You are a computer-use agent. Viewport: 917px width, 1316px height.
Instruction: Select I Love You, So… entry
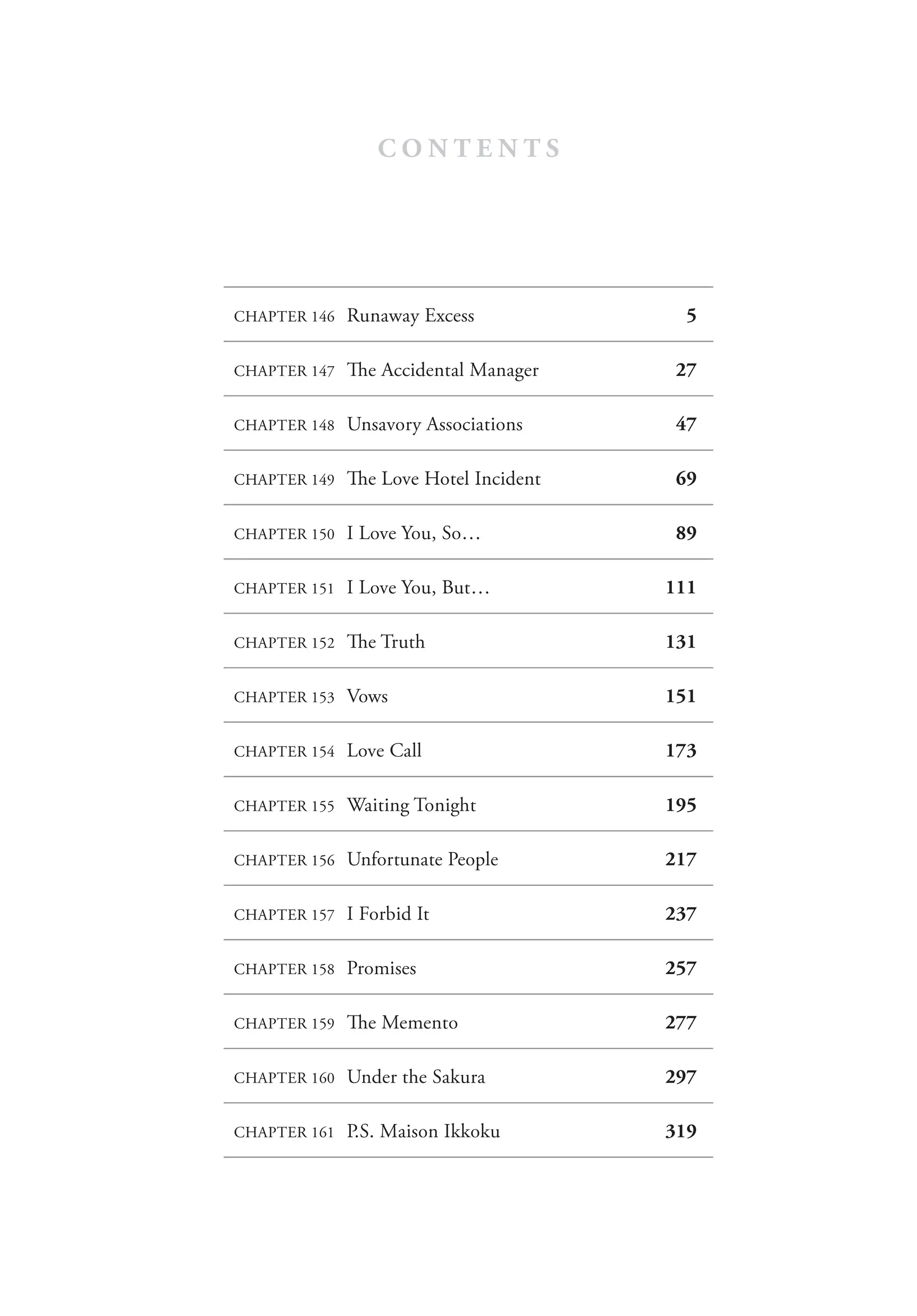tap(468, 533)
